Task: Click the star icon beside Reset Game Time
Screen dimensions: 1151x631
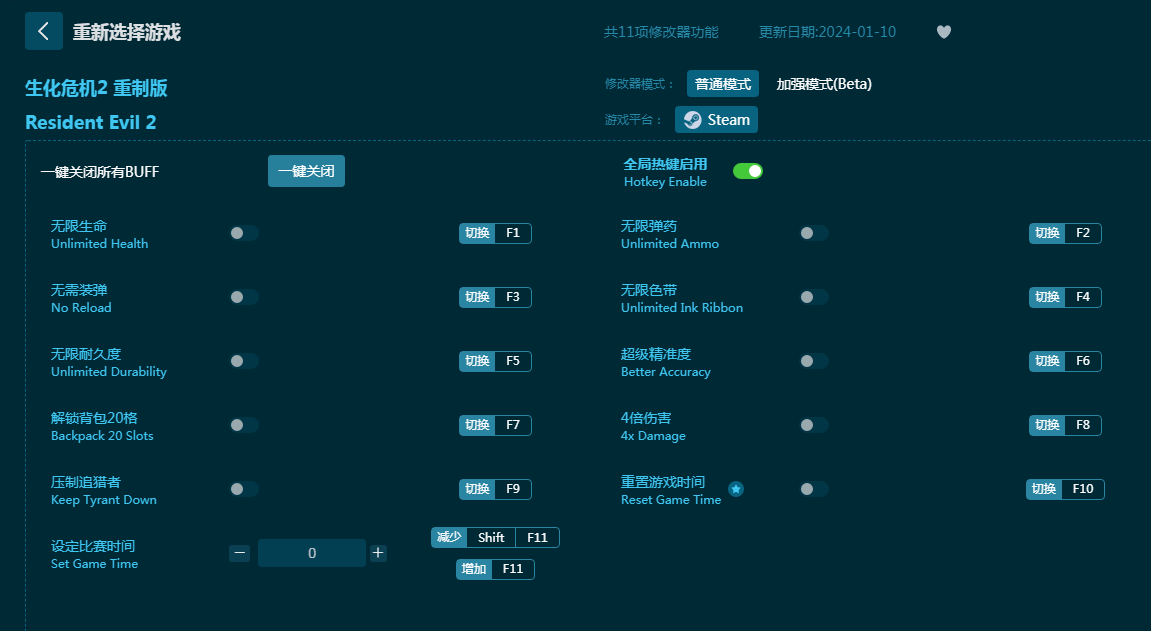Action: [x=736, y=489]
